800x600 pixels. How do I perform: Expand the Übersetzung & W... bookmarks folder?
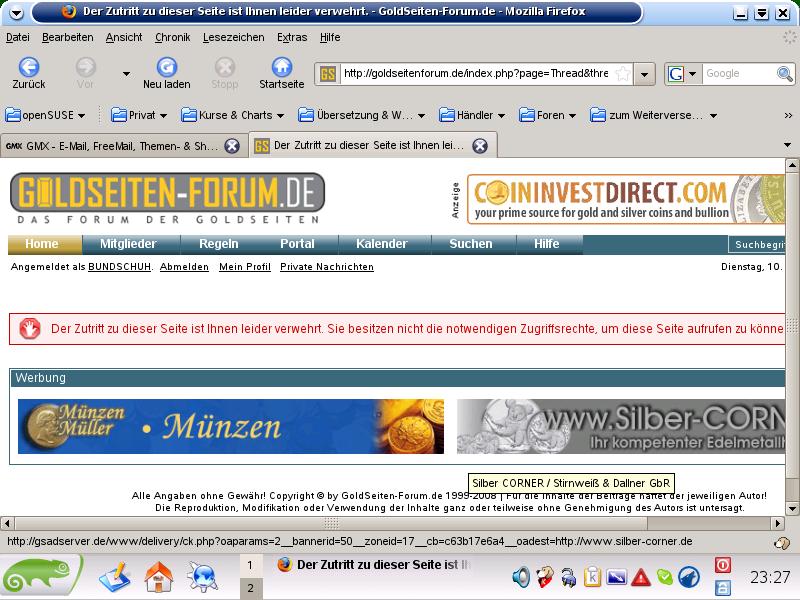(361, 115)
